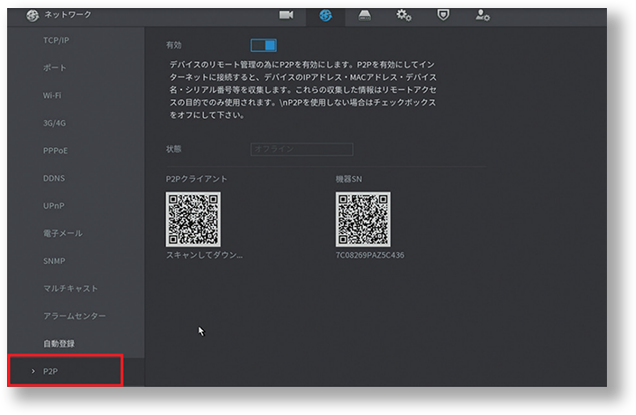Viewport: 636px width, 415px height.
Task: Click the P2P description paragraph
Action: pos(303,90)
